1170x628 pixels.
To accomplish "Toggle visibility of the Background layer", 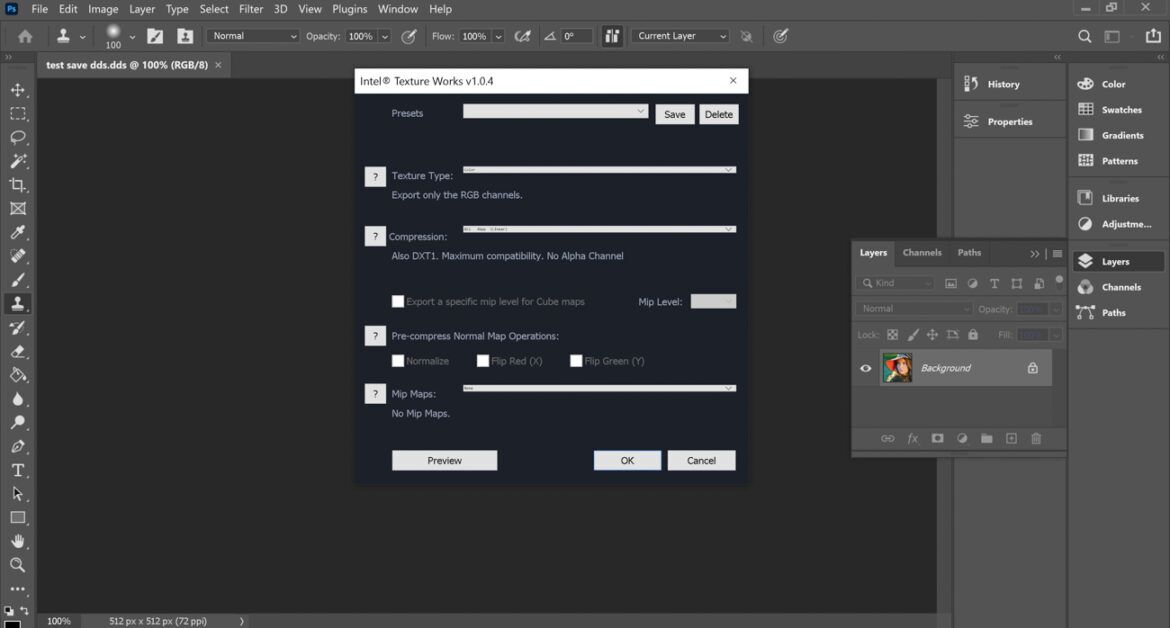I will (x=865, y=368).
